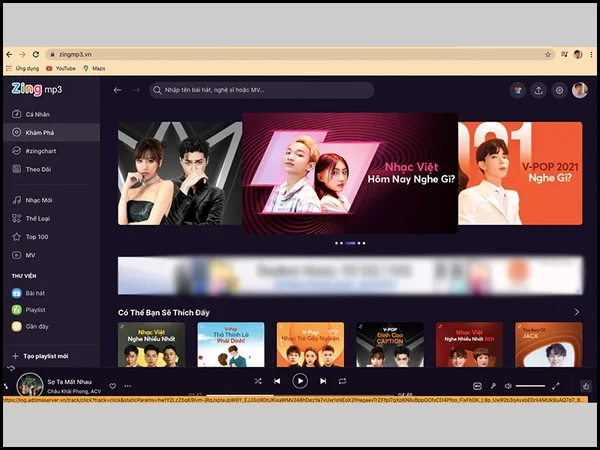The height and width of the screenshot is (450, 600).
Task: Open Zing settings gear icon
Action: coord(559,90)
